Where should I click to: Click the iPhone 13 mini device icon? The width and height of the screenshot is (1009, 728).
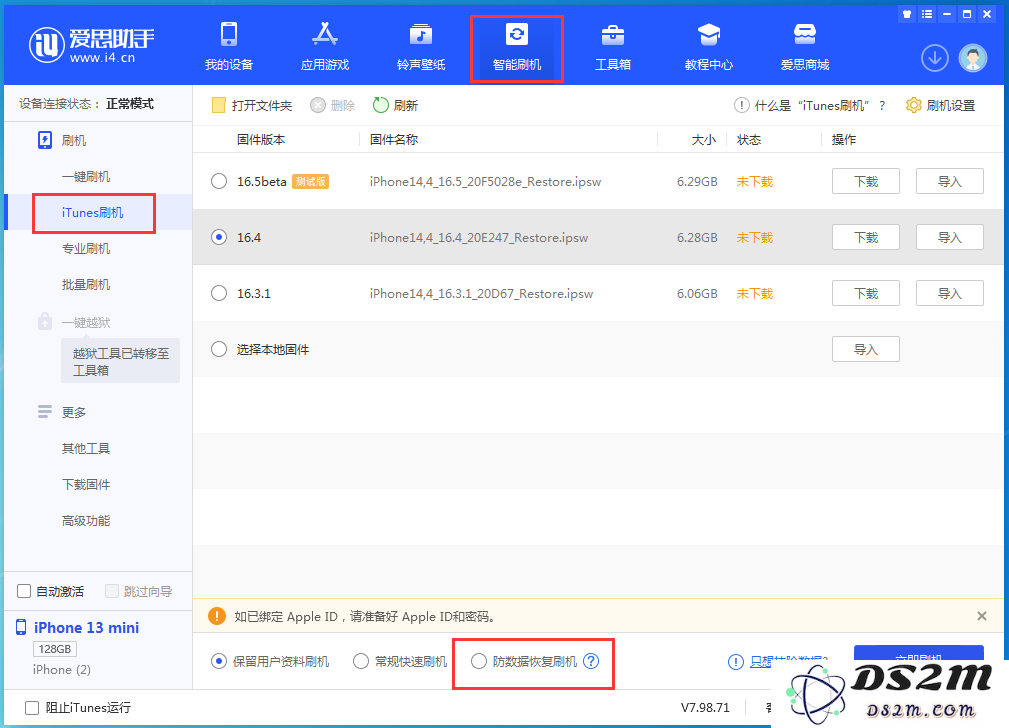tap(21, 627)
